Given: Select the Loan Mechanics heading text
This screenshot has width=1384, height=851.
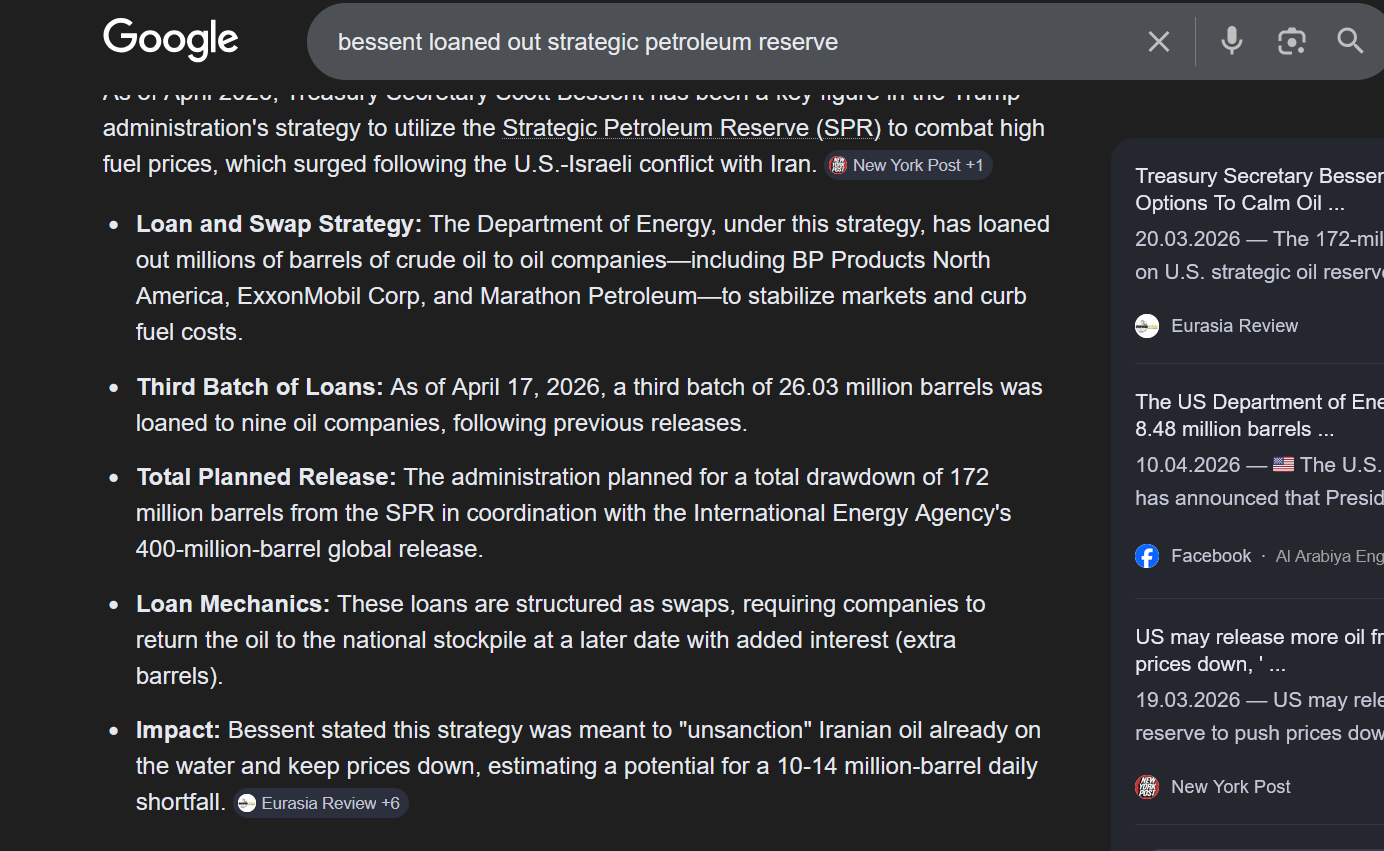Looking at the screenshot, I should point(233,604).
